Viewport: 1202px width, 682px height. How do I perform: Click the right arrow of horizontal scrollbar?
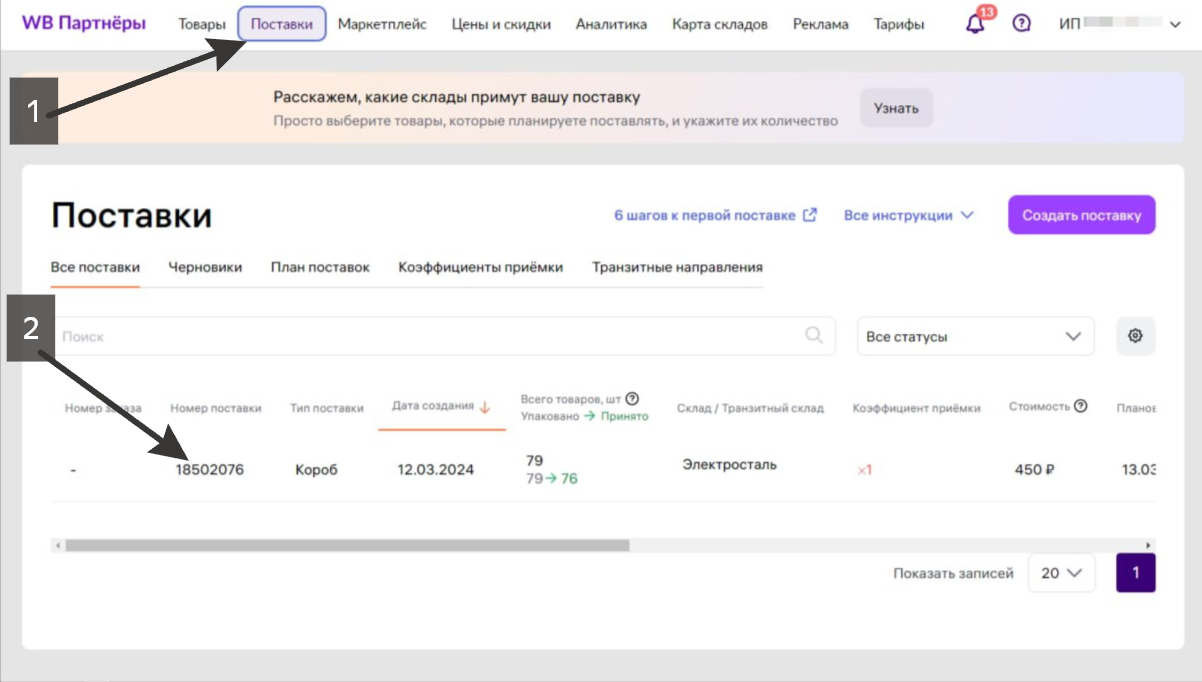[x=1150, y=545]
